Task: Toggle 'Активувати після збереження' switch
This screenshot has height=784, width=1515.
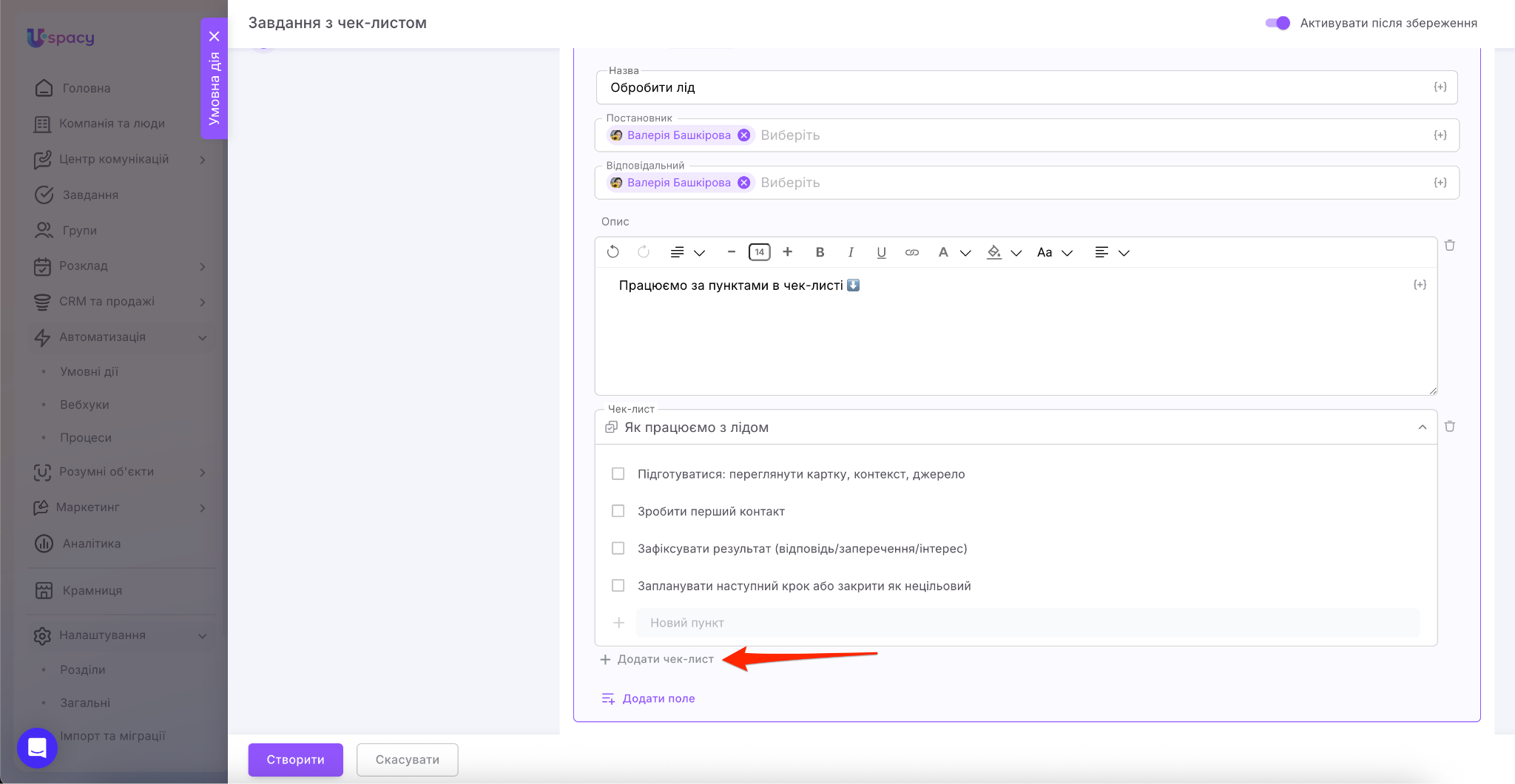Action: pyautogui.click(x=1278, y=23)
